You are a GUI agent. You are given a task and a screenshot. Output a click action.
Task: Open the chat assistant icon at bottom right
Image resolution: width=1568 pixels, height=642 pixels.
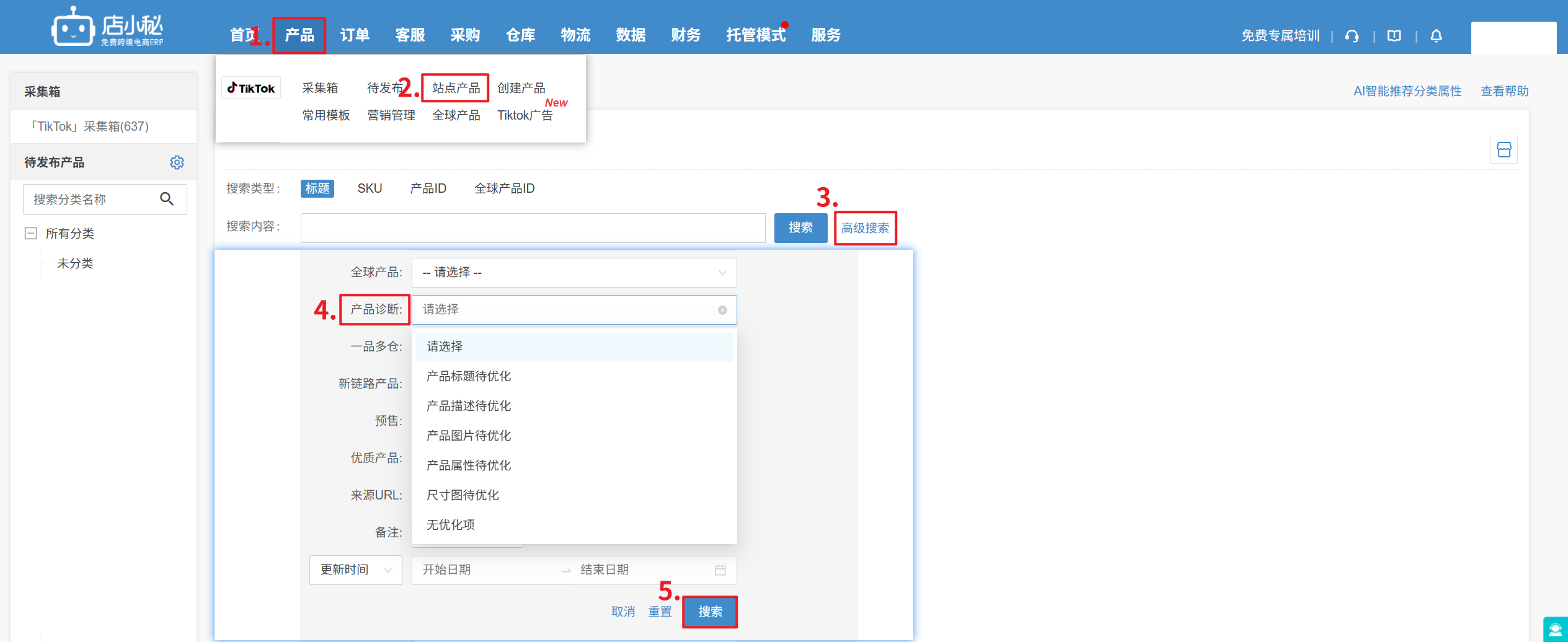click(1555, 630)
